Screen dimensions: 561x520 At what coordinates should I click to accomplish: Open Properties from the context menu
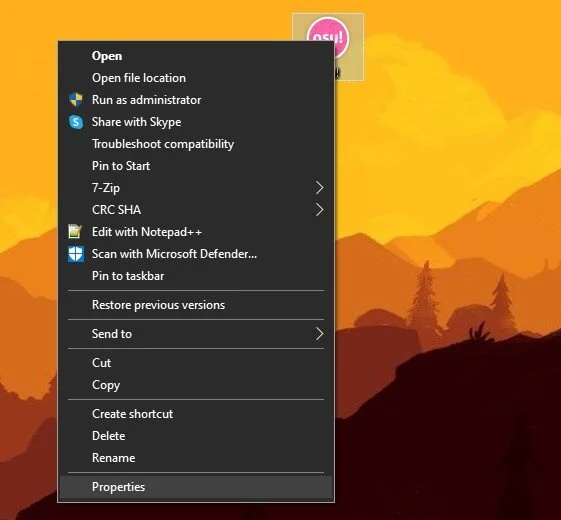pyautogui.click(x=196, y=487)
